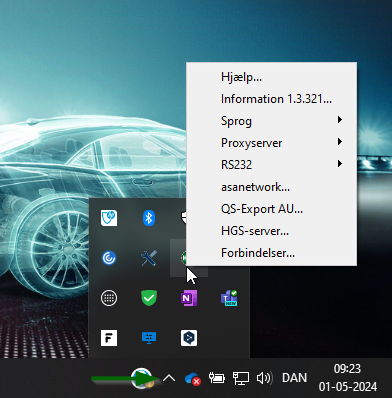
Task: Open the Microsoft Teams tray icon
Action: 229,298
